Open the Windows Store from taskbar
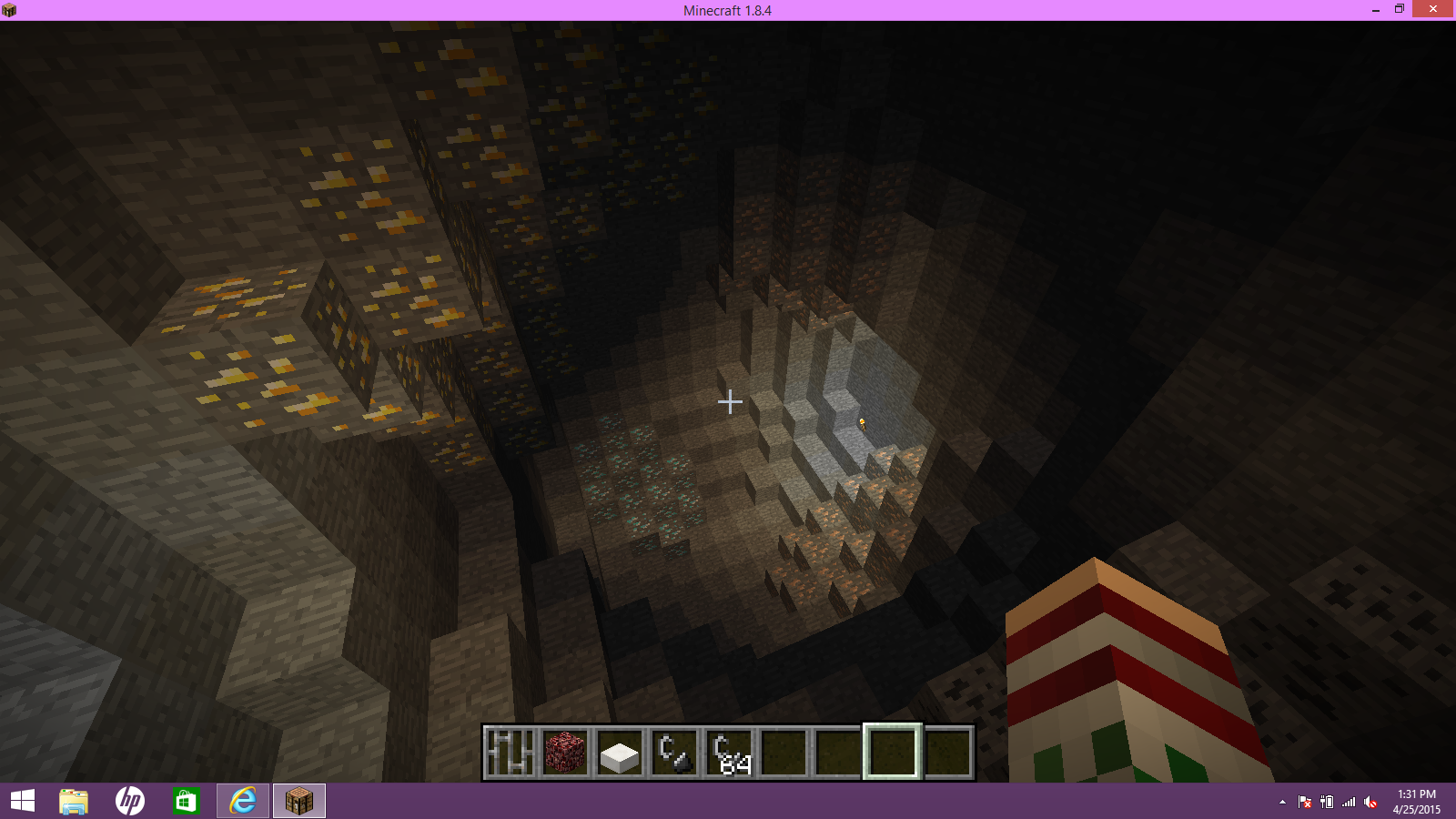This screenshot has height=819, width=1456. pyautogui.click(x=186, y=801)
